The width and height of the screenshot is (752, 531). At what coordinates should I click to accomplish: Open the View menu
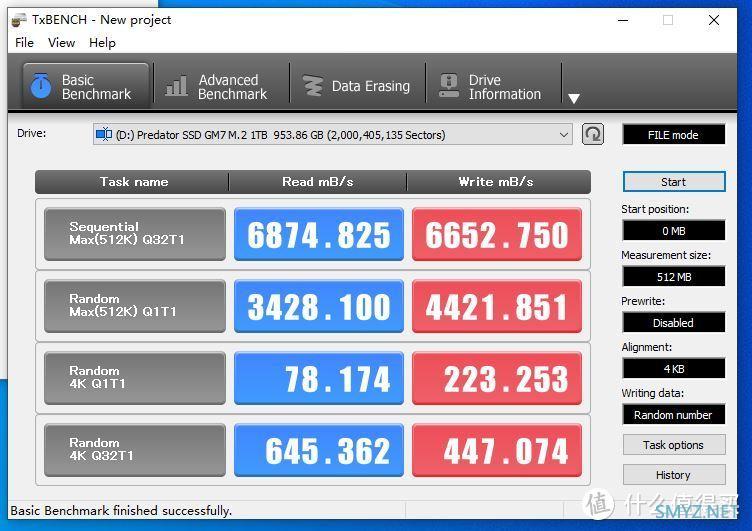click(x=61, y=43)
